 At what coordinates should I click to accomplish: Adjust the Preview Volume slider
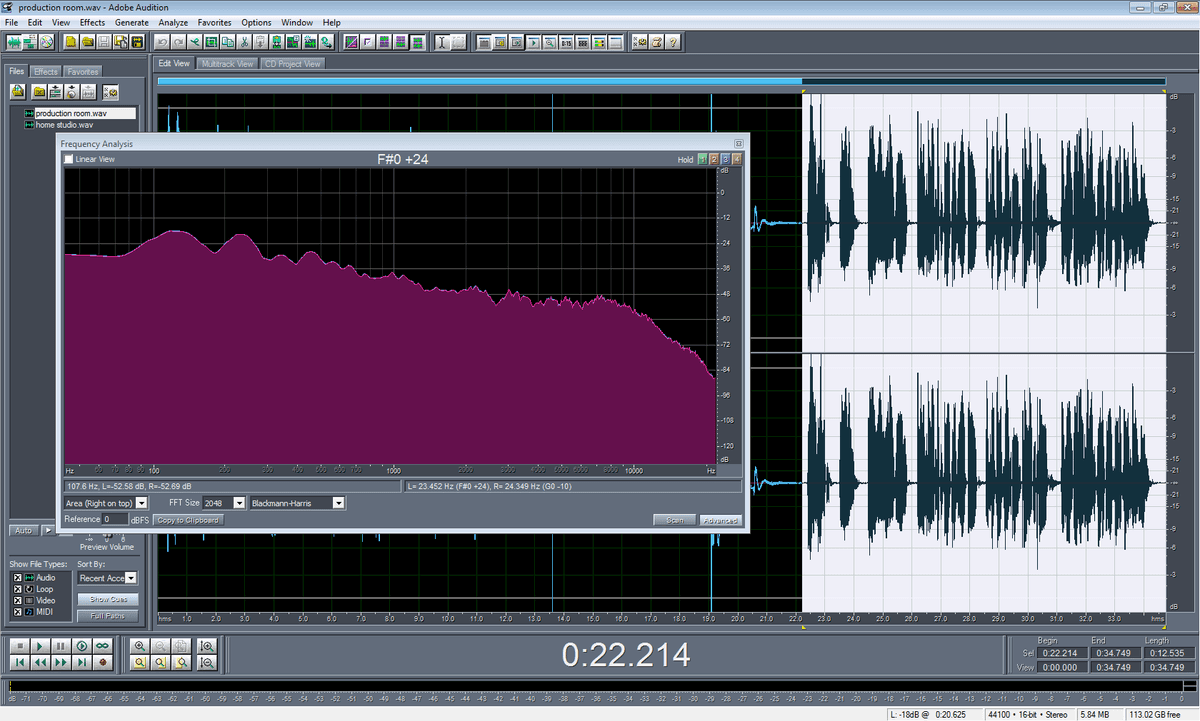point(107,535)
